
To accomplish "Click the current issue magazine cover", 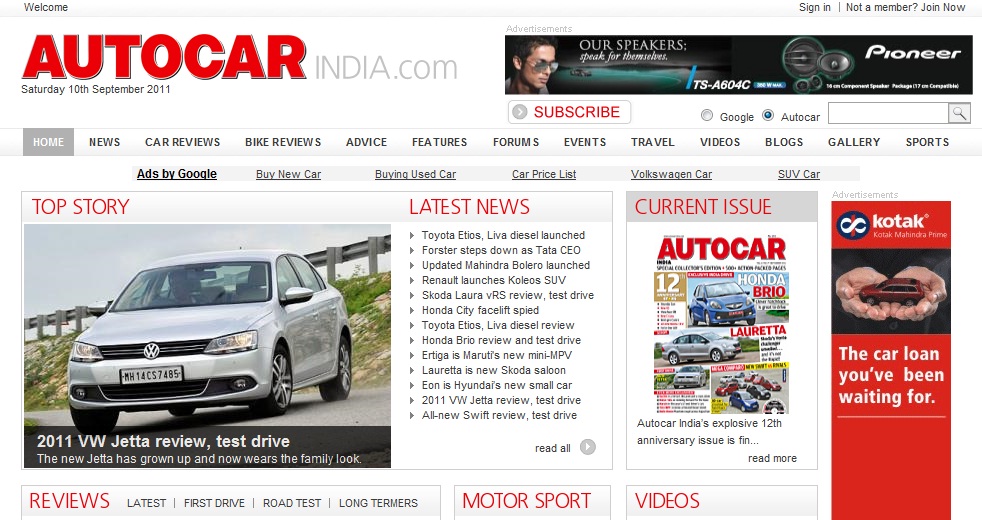I will (x=721, y=325).
